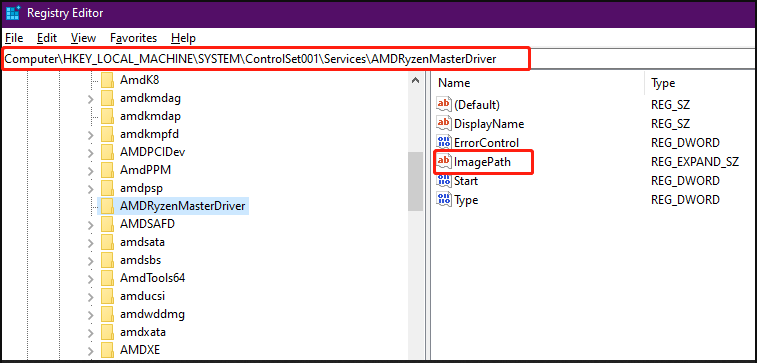Click the ImagePath string value icon
The height and width of the screenshot is (363, 757).
(443, 162)
